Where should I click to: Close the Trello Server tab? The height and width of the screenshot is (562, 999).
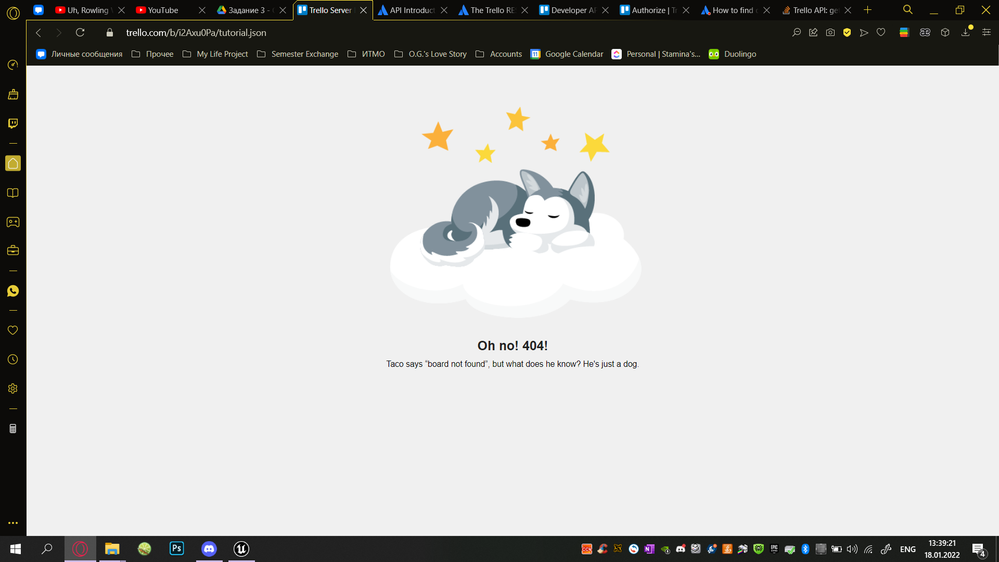[363, 10]
